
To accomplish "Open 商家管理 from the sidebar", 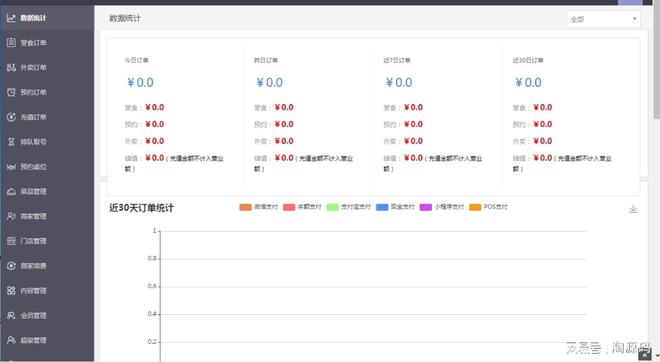I will pos(47,216).
